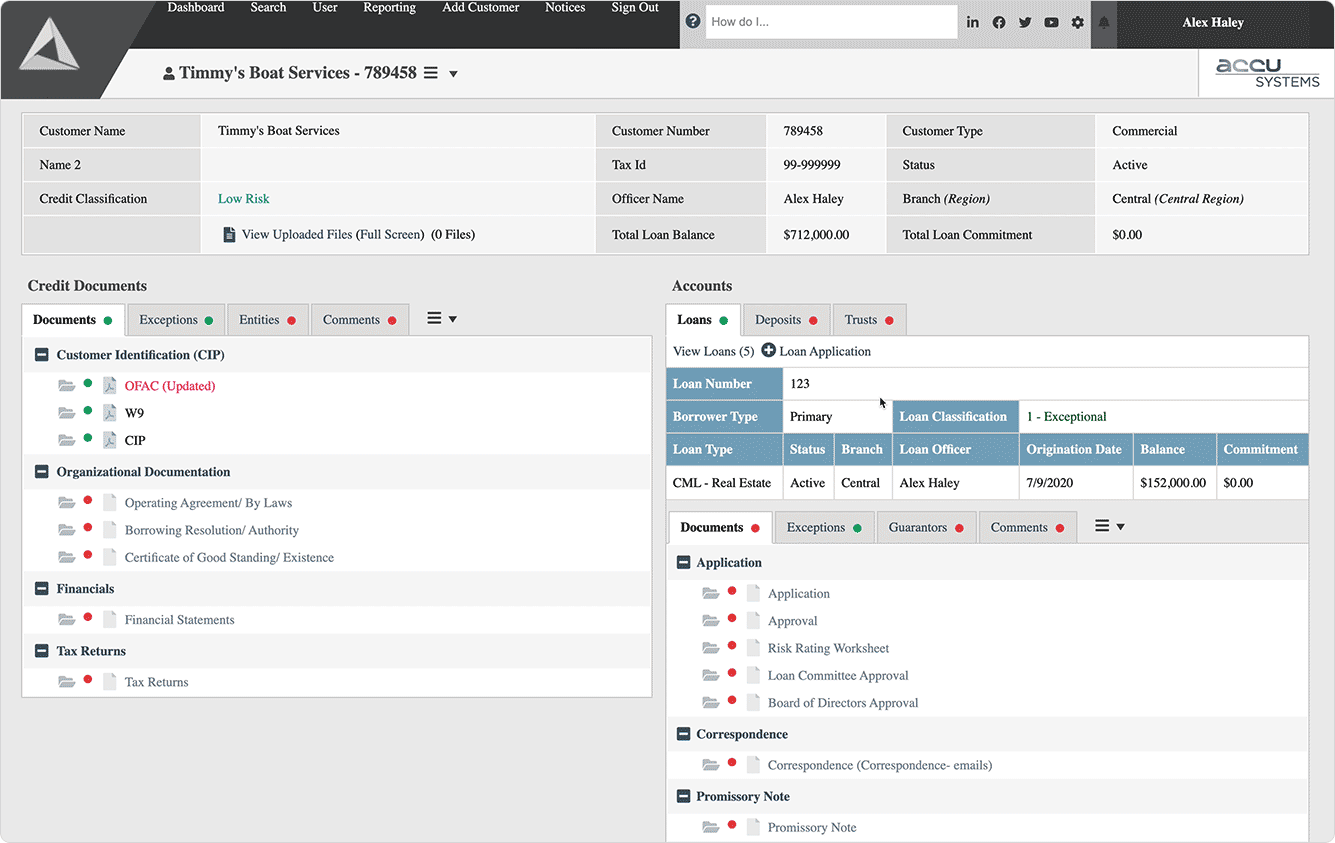The height and width of the screenshot is (843, 1335).
Task: Switch to the Deposits tab
Action: click(x=785, y=320)
